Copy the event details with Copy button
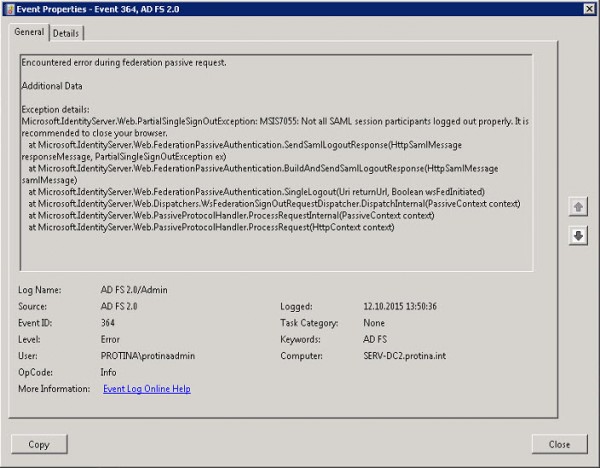Viewport: 600px width, 468px height. pos(39,444)
